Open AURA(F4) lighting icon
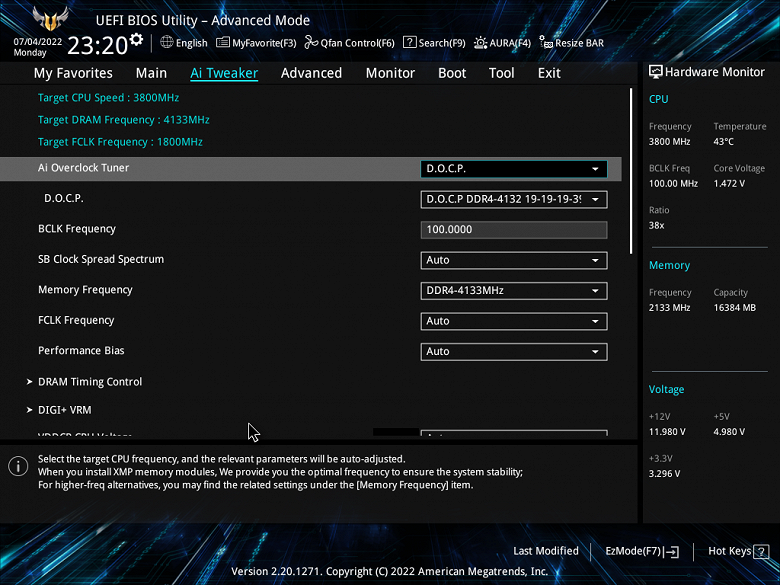Image resolution: width=780 pixels, height=585 pixels. click(480, 43)
